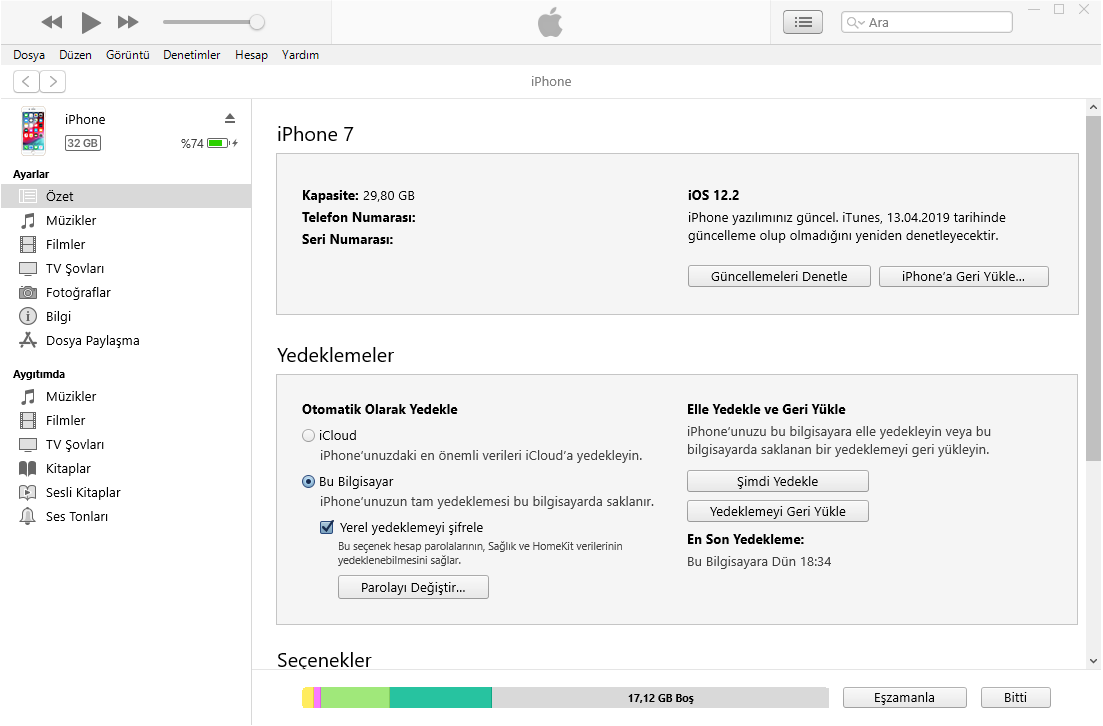1103x726 pixels.
Task: Open the Yardım menu
Action: point(300,55)
